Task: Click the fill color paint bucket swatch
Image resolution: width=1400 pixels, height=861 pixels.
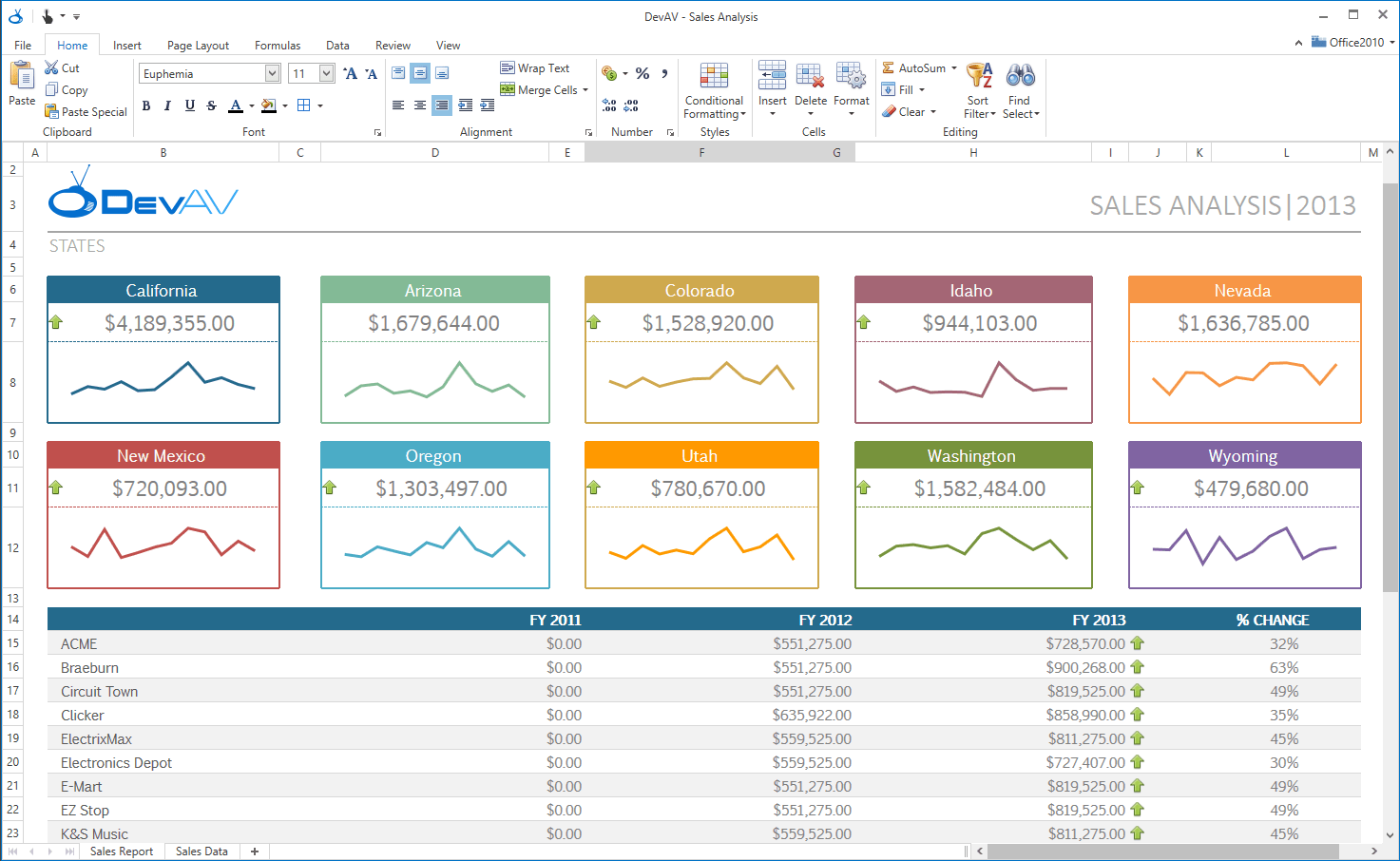Action: 269,105
